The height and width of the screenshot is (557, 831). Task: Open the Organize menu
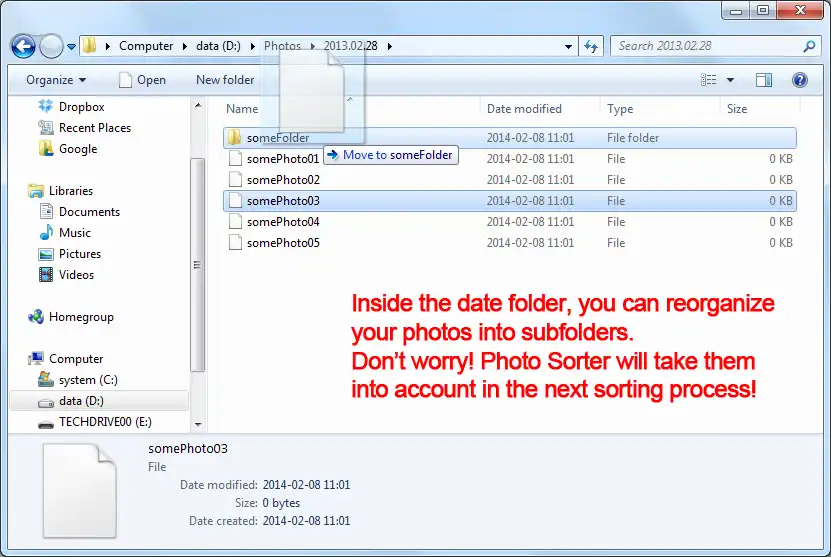click(x=56, y=80)
